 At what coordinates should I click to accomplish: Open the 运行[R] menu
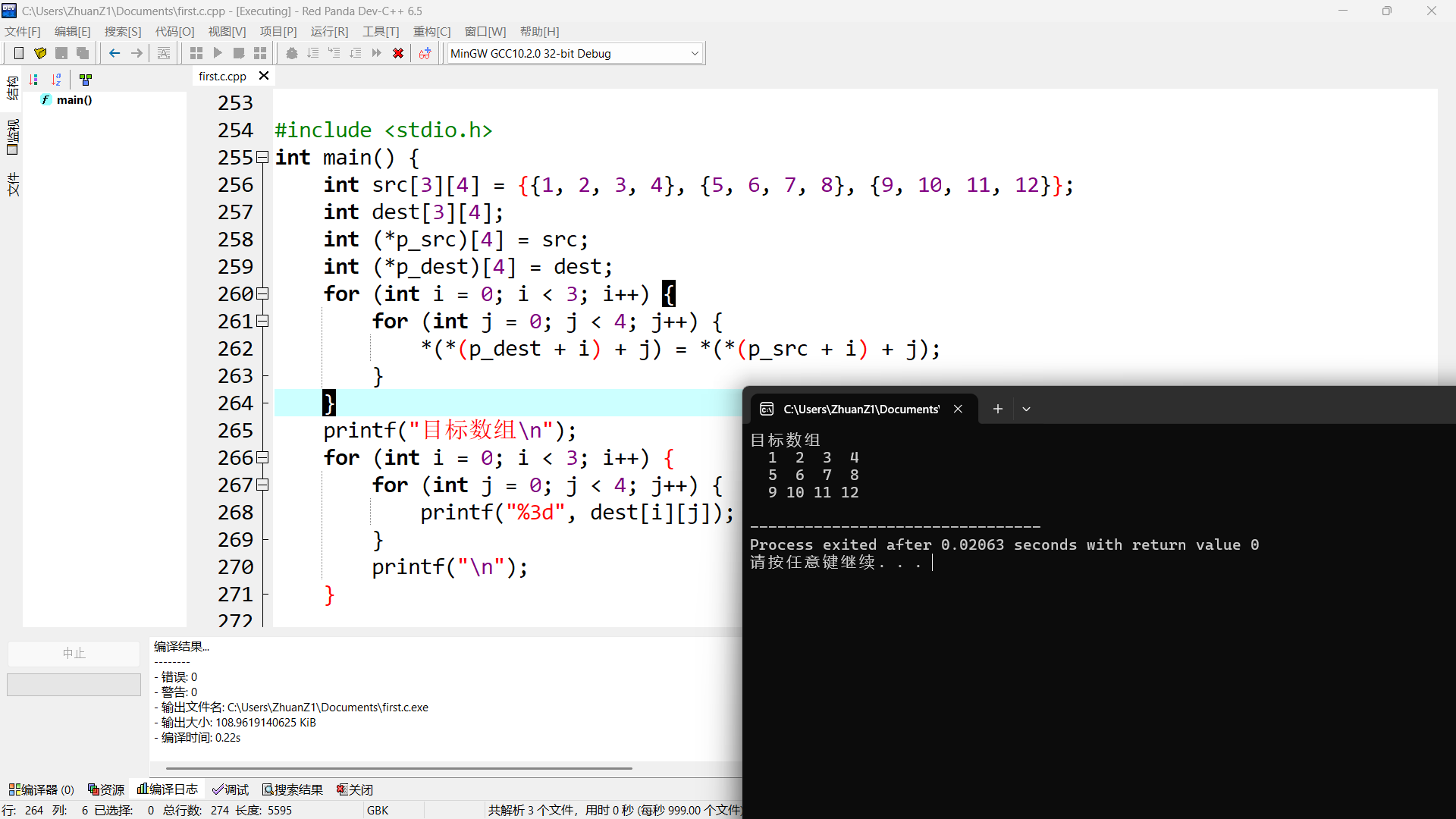[x=329, y=31]
